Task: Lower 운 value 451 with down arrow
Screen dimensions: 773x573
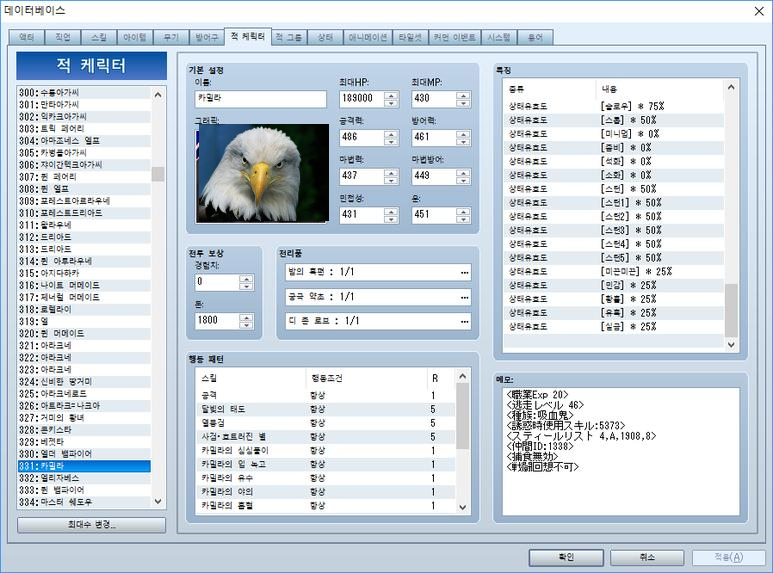Action: [x=463, y=219]
